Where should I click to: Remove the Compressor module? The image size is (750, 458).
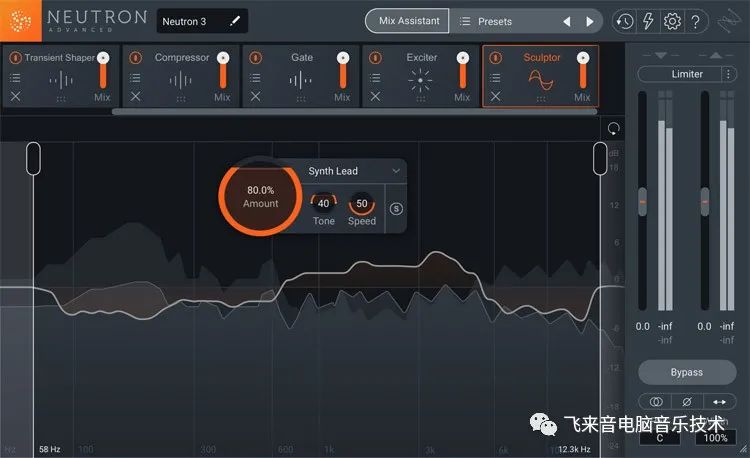(135, 97)
